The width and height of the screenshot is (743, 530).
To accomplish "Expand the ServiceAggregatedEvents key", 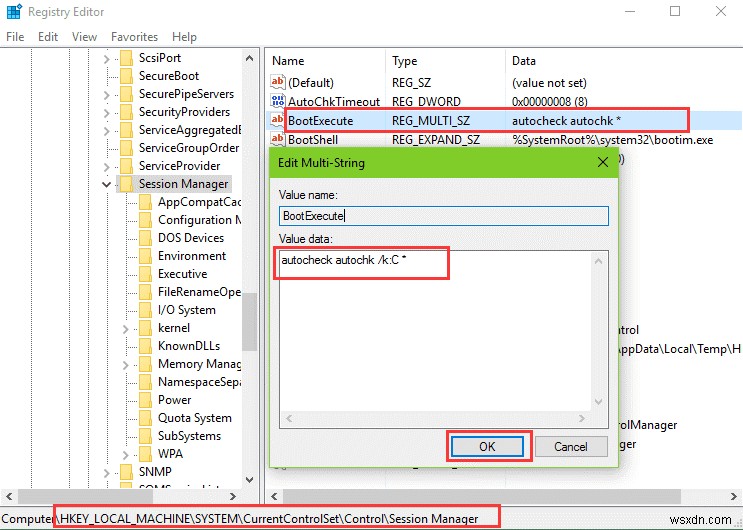I will [107, 131].
